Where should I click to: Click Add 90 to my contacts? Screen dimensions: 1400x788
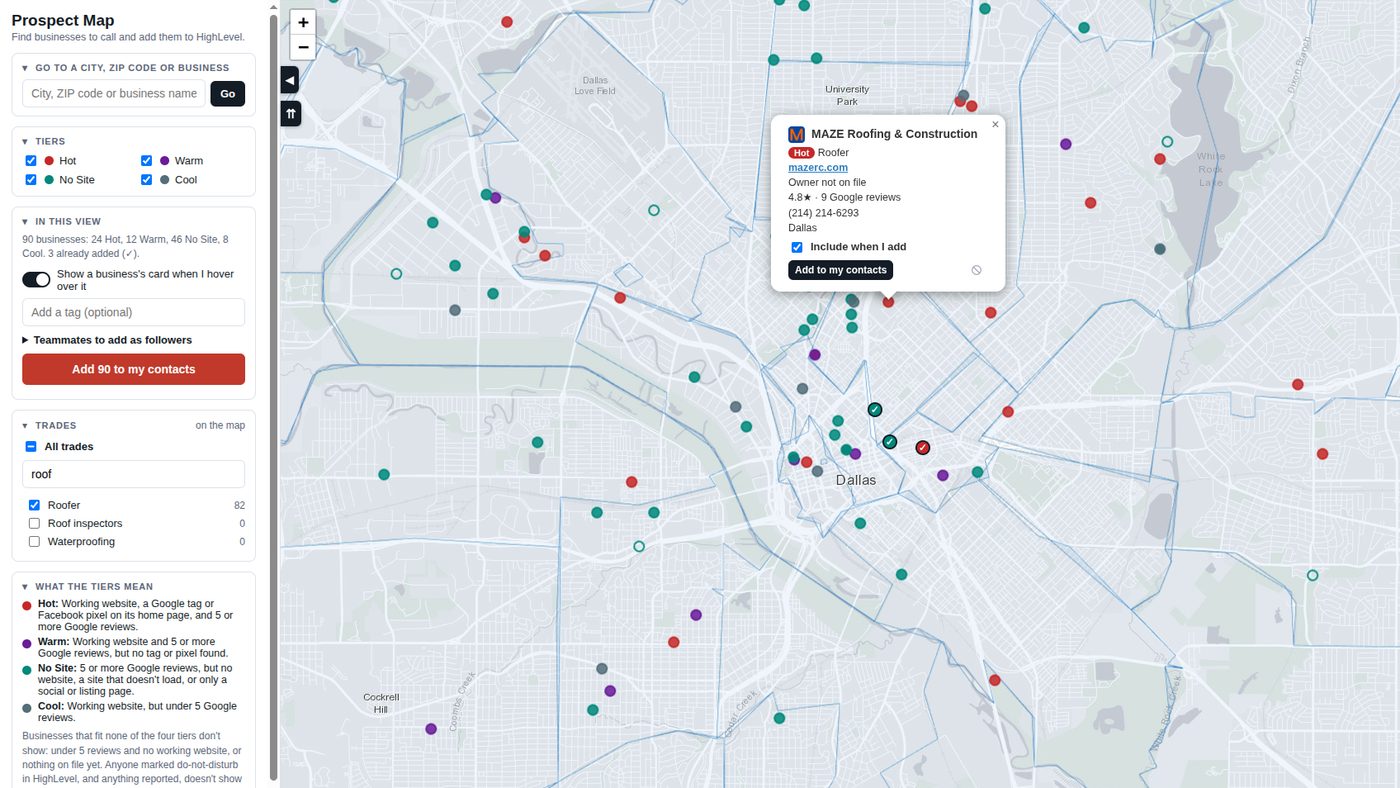coord(133,369)
